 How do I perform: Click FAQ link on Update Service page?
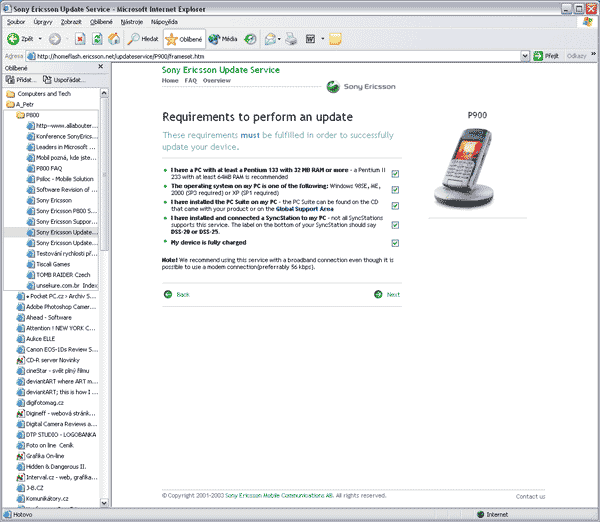point(191,80)
